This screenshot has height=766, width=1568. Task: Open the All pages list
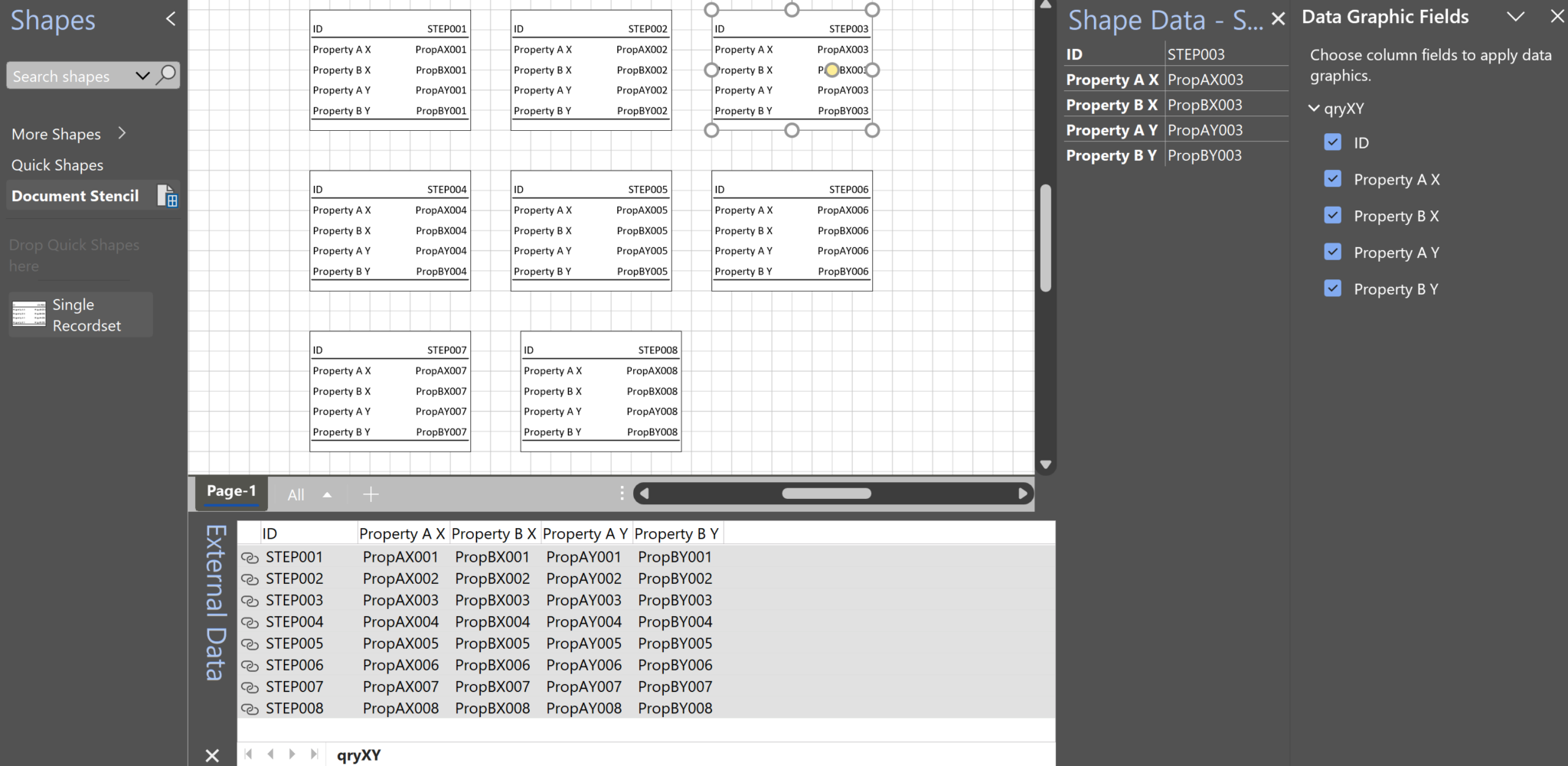pyautogui.click(x=309, y=494)
